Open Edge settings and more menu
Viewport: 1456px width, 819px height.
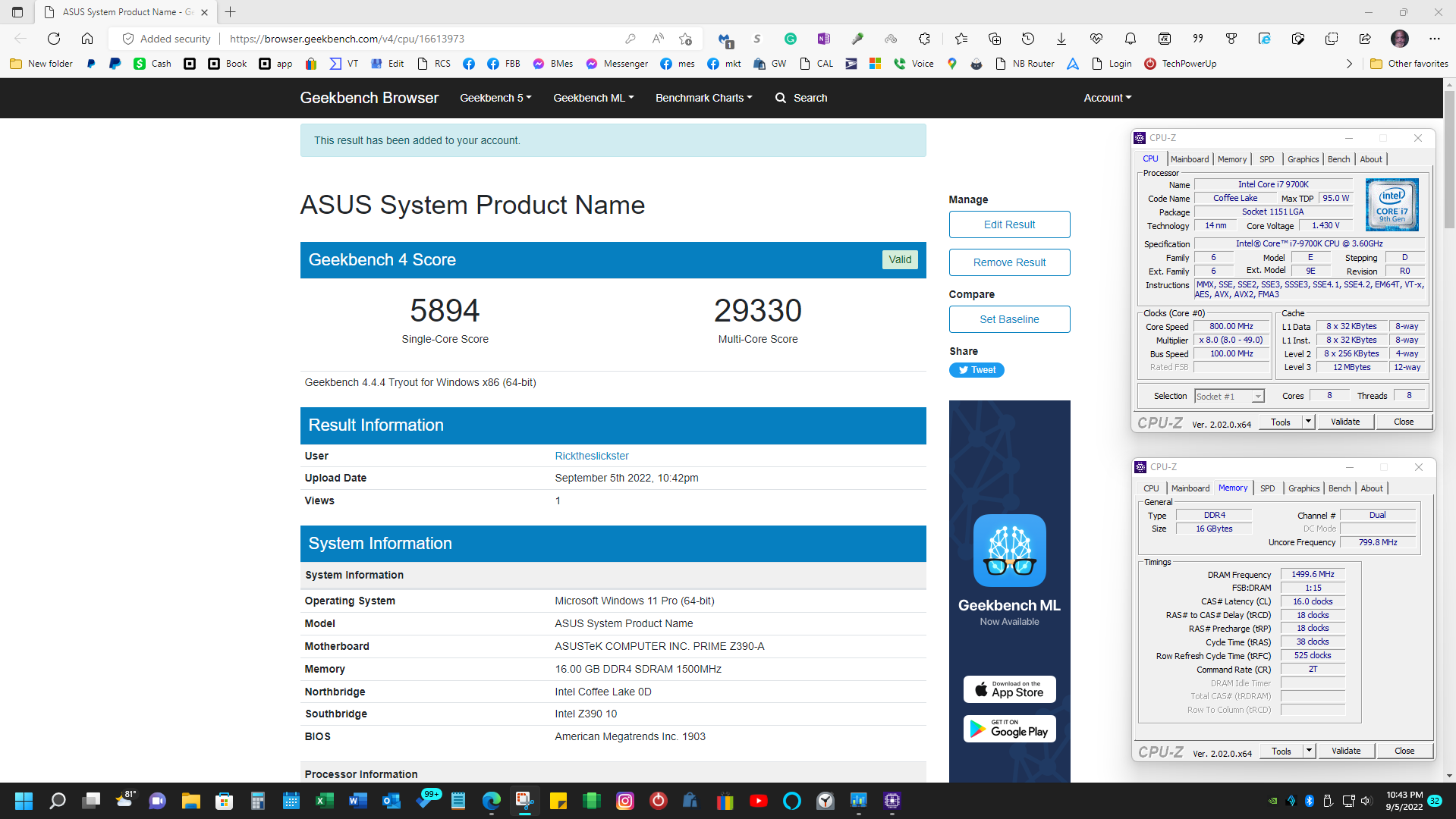tap(1434, 39)
